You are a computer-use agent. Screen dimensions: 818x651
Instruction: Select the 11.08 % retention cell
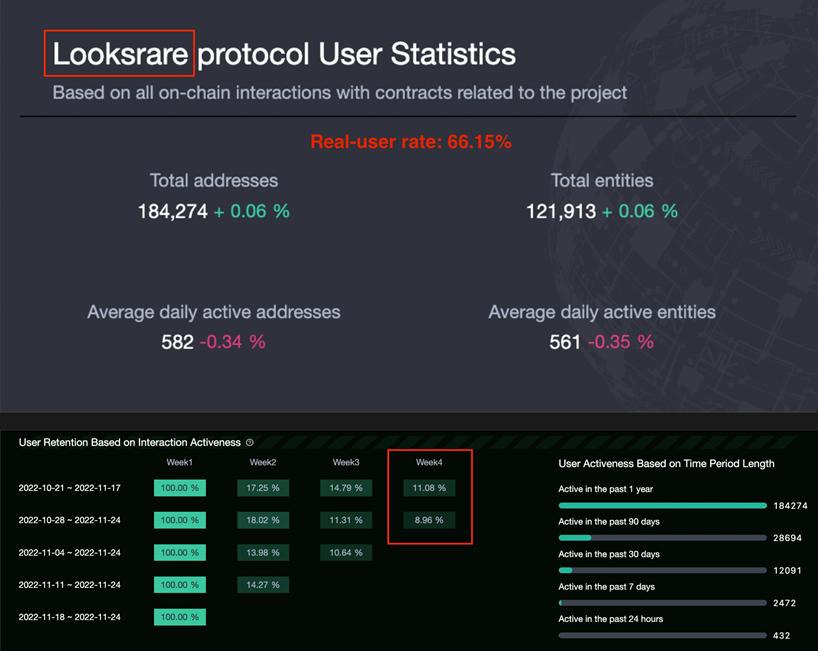tap(429, 488)
